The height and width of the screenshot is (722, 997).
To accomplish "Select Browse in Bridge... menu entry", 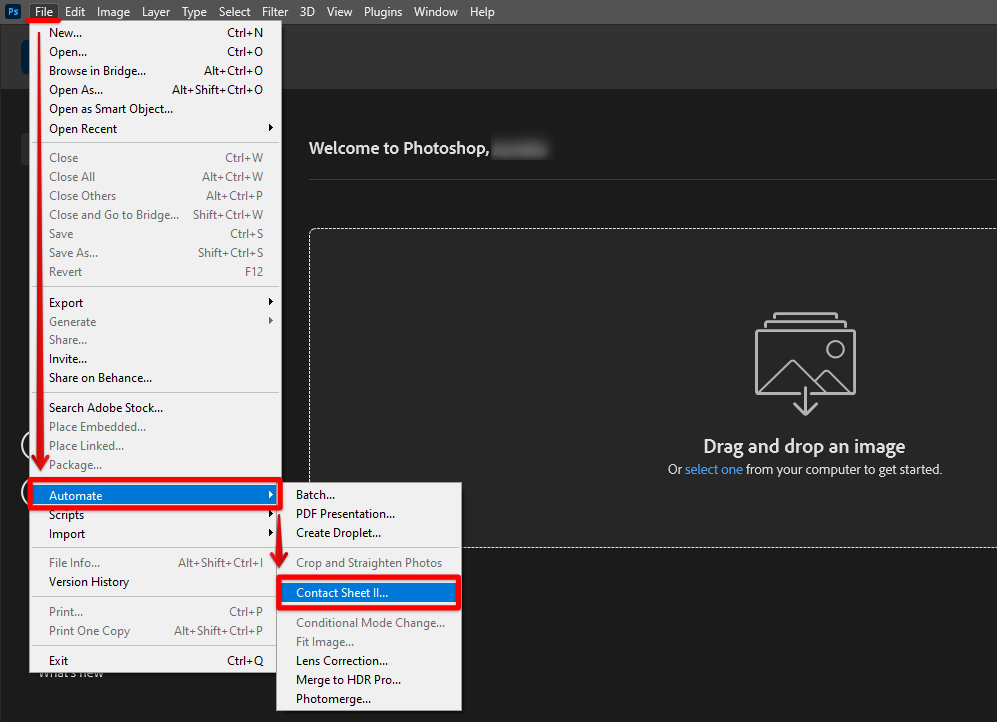I will point(156,71).
